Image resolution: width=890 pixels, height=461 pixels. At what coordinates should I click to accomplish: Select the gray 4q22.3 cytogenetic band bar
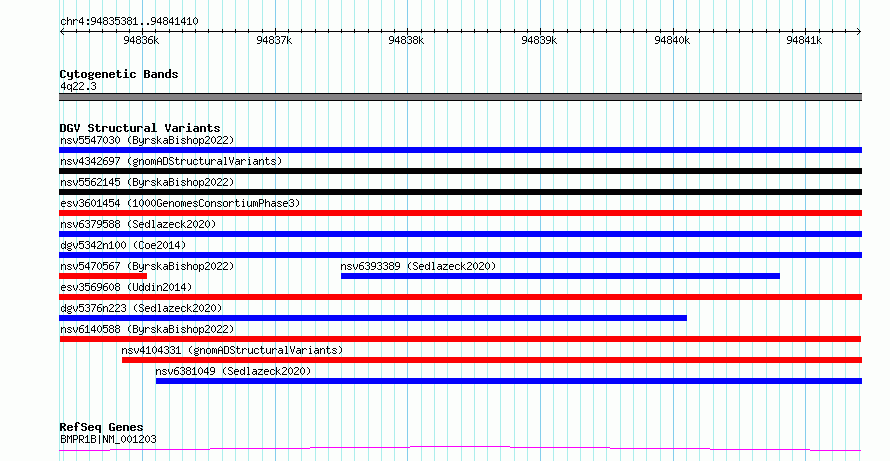[460, 97]
